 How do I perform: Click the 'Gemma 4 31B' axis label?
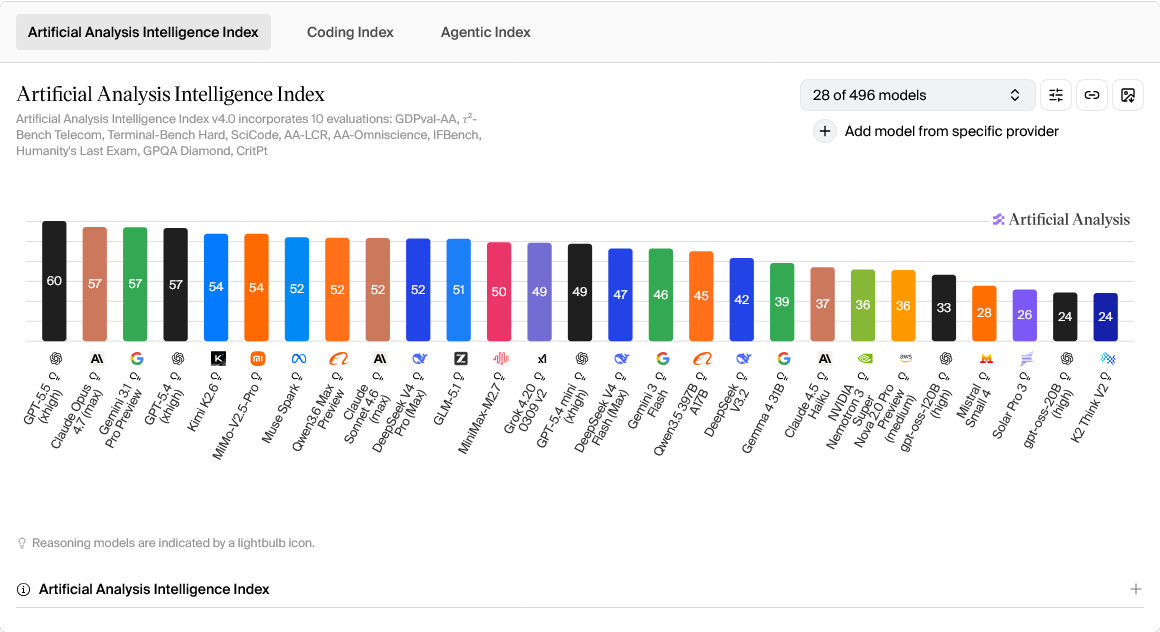(765, 417)
